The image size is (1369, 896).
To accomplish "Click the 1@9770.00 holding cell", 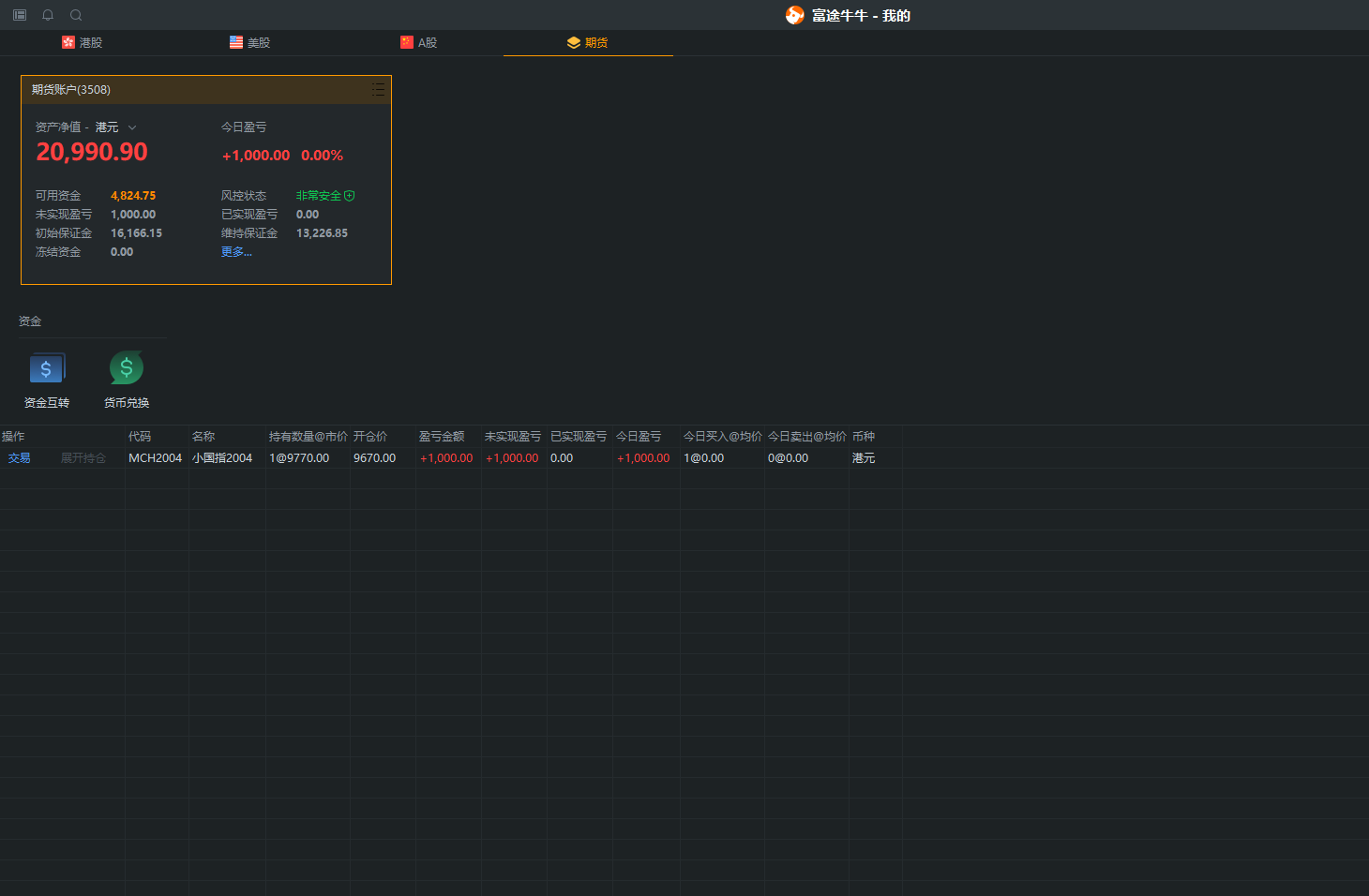I will (299, 458).
